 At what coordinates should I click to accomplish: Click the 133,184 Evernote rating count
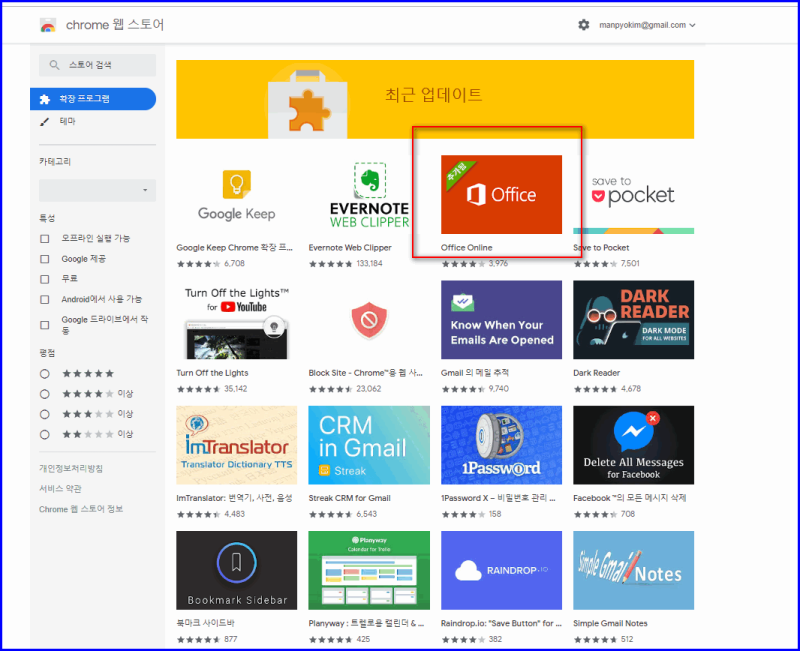369,264
